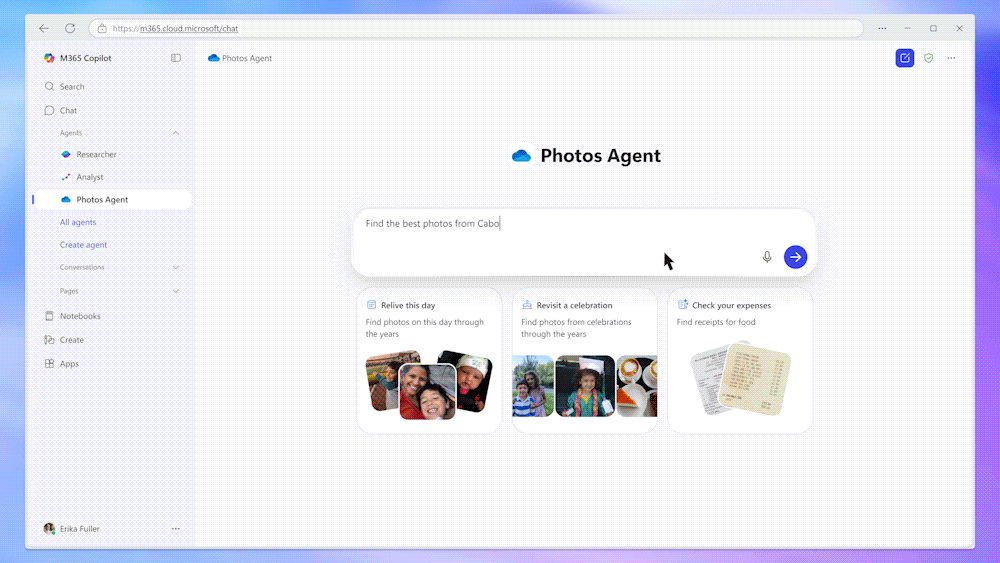Click the blue send arrow button
1000x563 pixels.
[x=795, y=257]
